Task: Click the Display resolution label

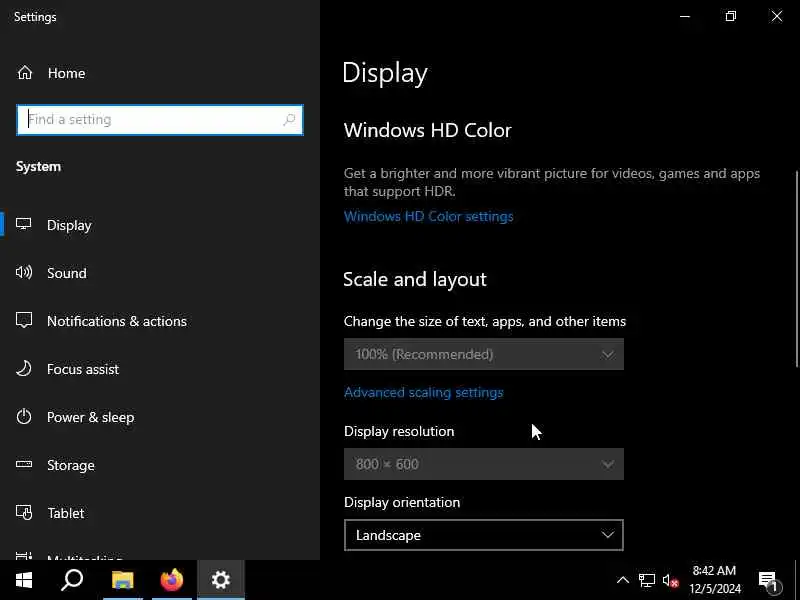Action: (399, 431)
